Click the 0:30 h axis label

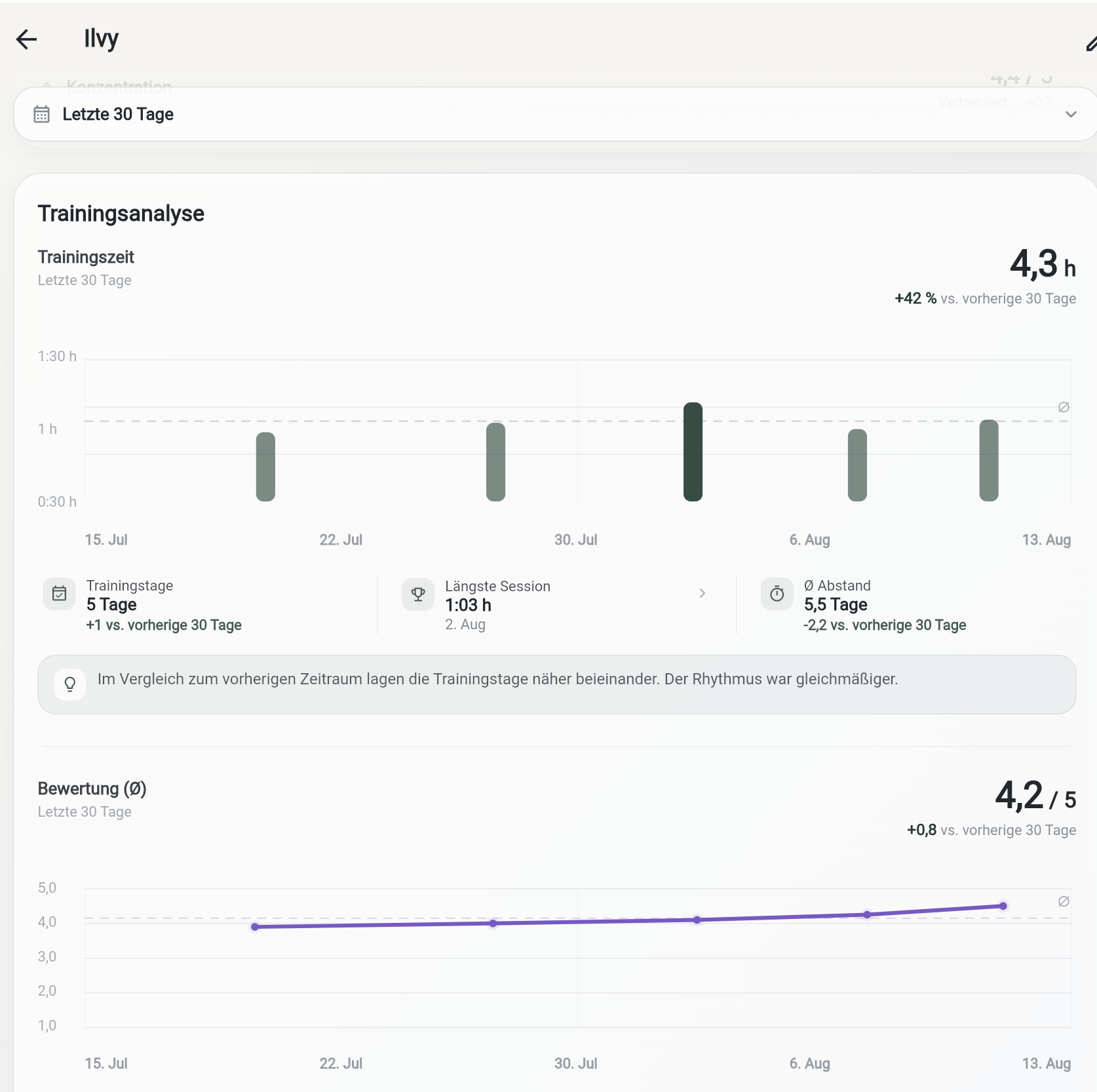click(57, 501)
